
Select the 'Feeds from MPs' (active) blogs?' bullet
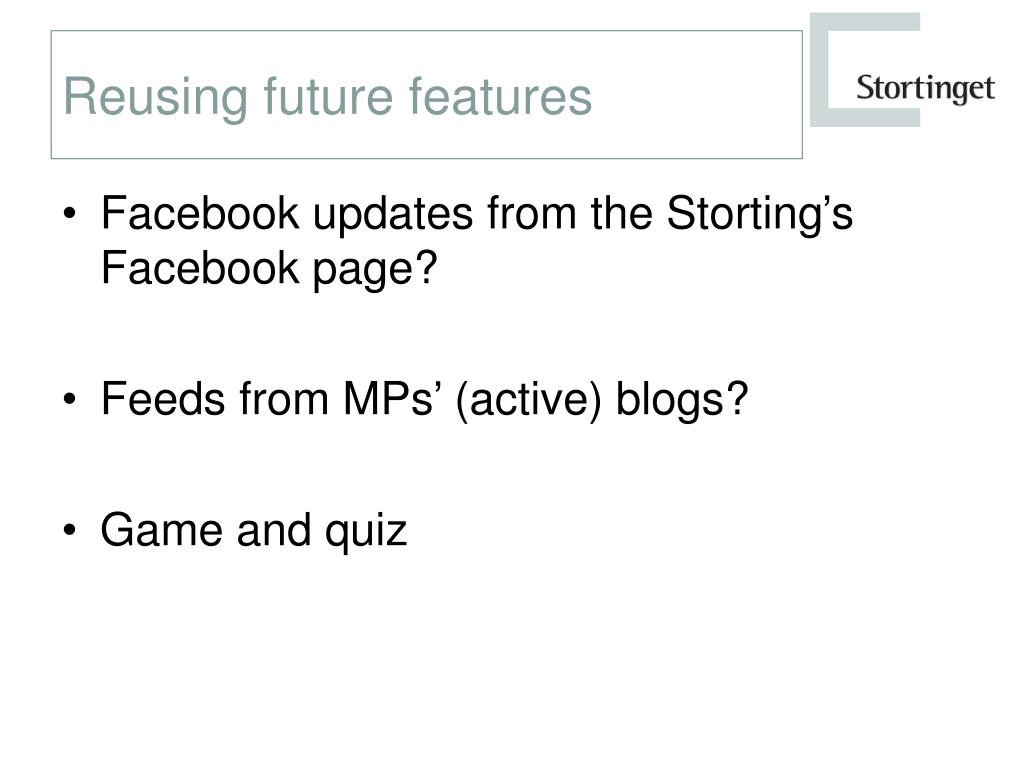pyautogui.click(x=424, y=399)
